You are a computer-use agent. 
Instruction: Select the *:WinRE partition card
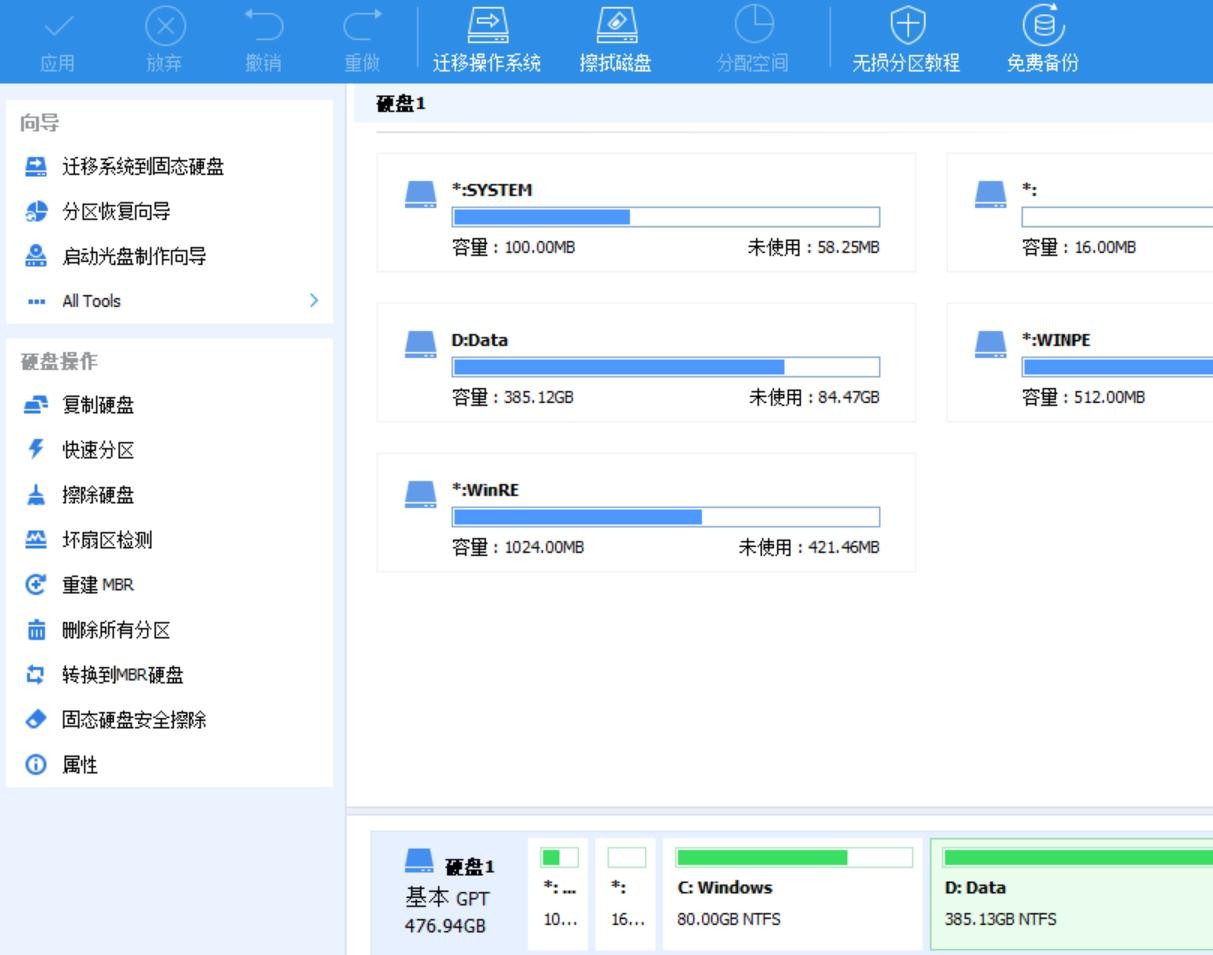[x=645, y=512]
